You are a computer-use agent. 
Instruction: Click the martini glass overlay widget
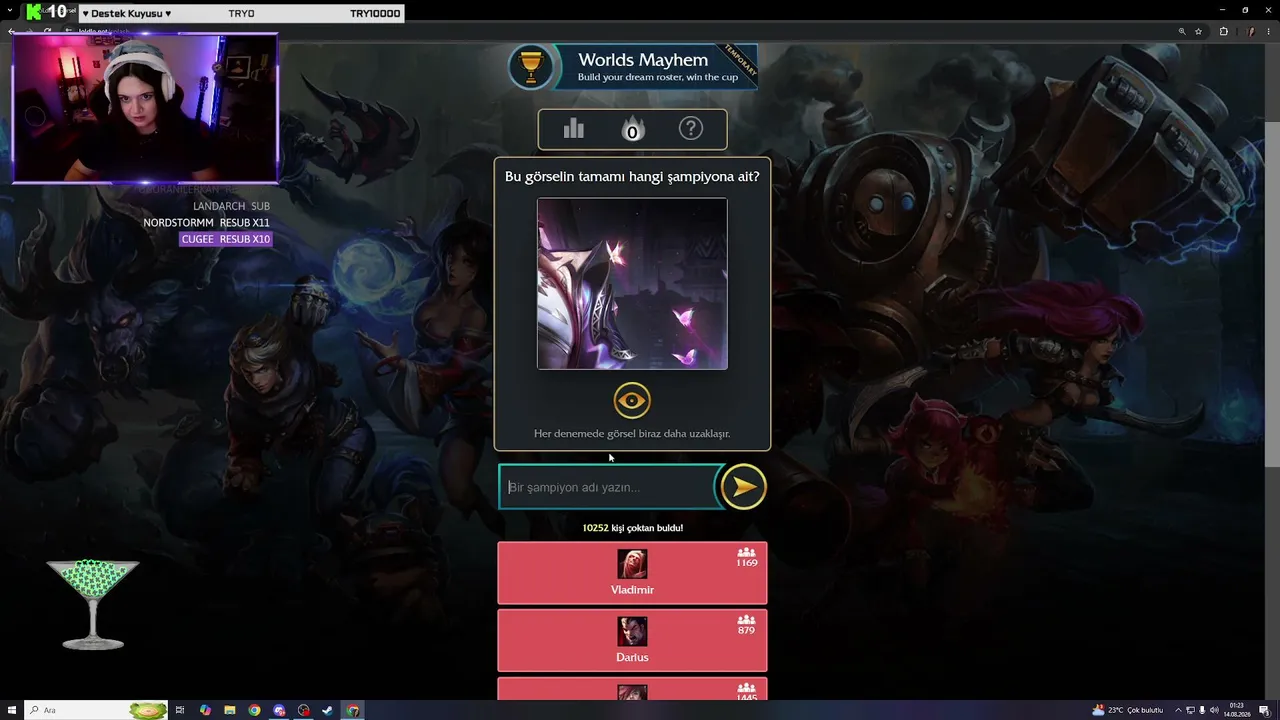pos(93,604)
